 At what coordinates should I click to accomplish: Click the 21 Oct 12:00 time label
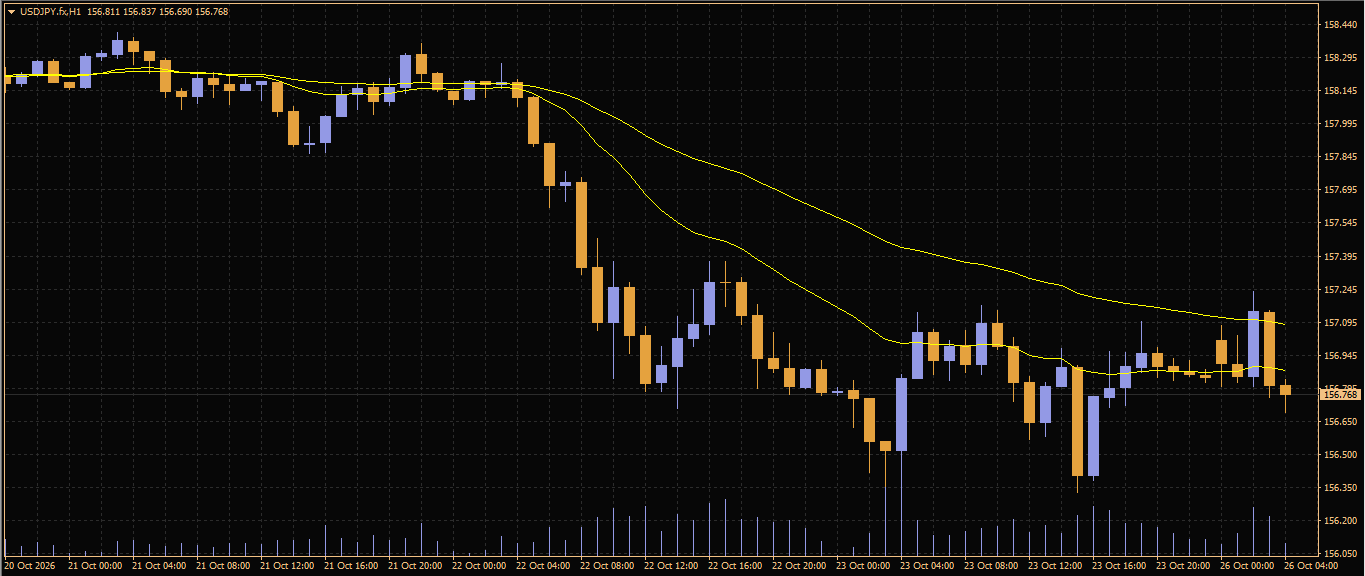[287, 566]
